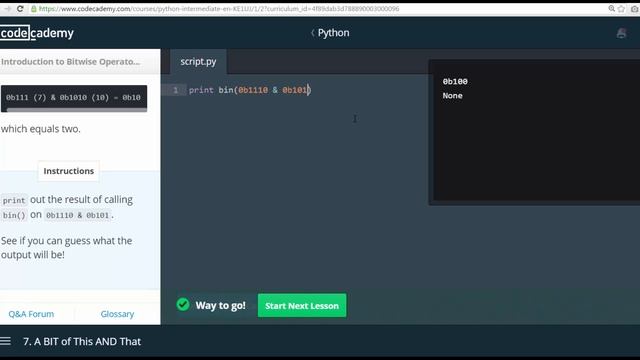Click the 'See if you can guess' paragraph
The image size is (640, 360).
(x=67, y=248)
